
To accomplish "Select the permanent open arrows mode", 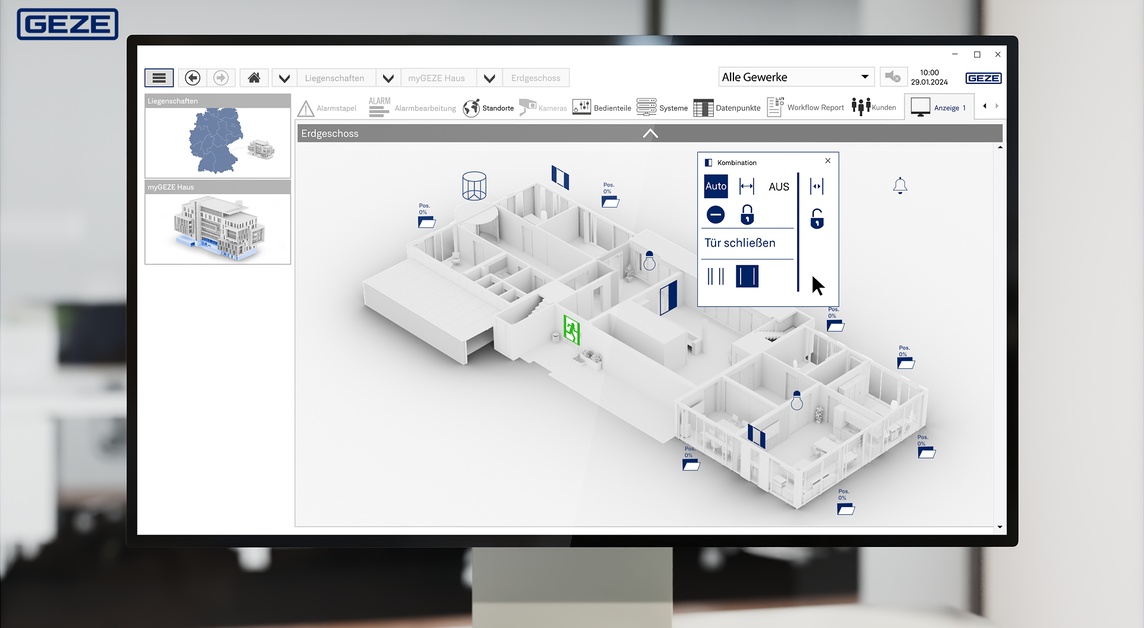I will (x=747, y=187).
